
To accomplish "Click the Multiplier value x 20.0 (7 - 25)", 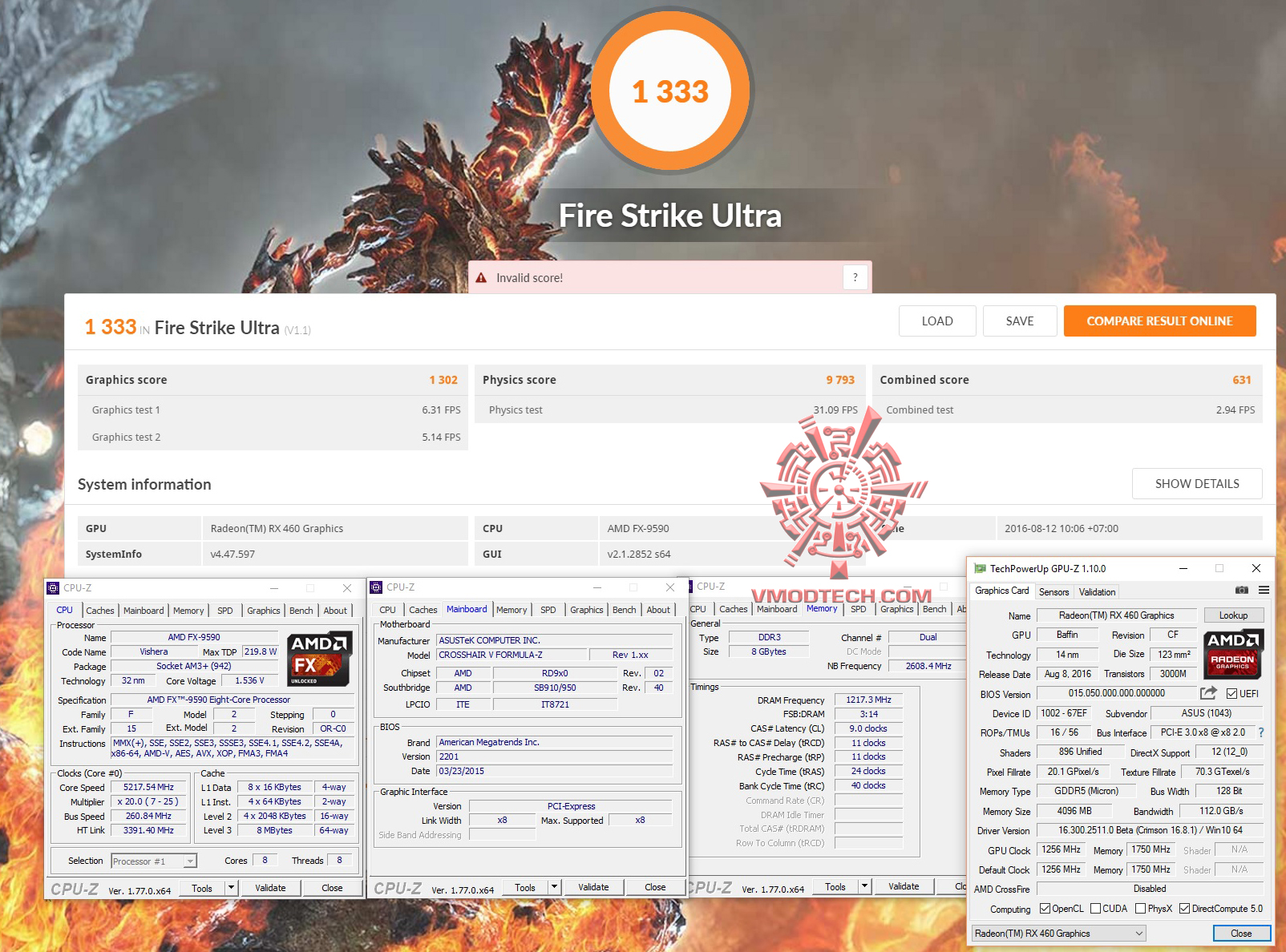I will [148, 801].
